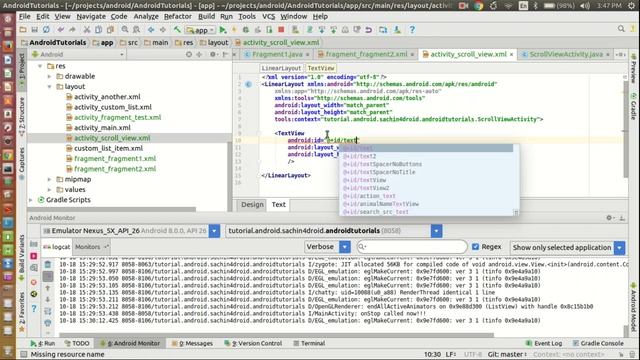Open the Verbose log level dropdown
Viewport: 640px width, 360px height.
click(345, 247)
